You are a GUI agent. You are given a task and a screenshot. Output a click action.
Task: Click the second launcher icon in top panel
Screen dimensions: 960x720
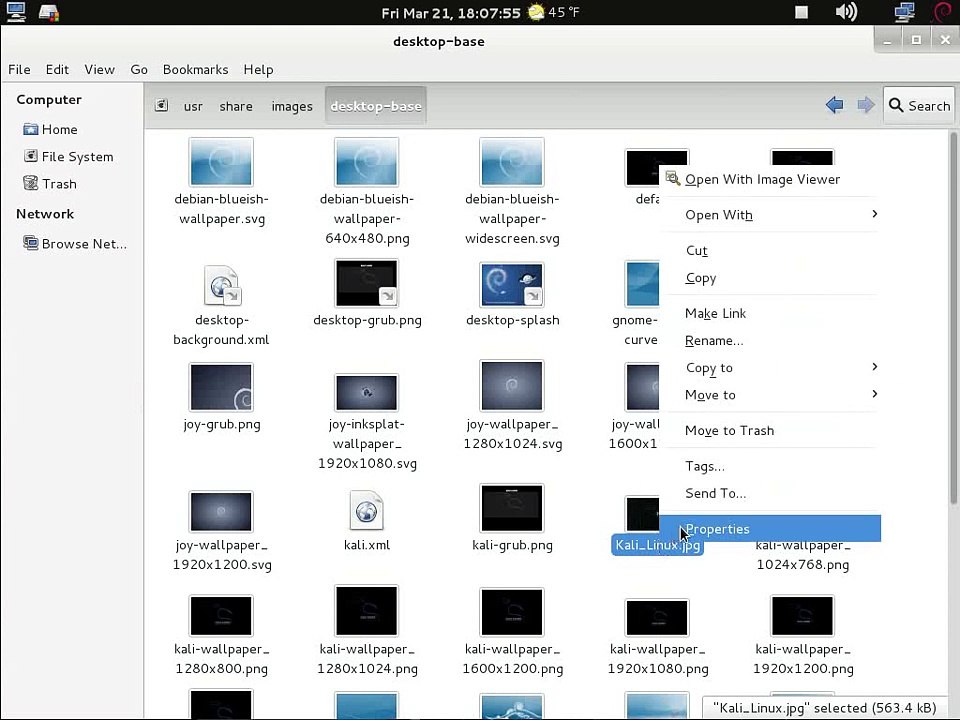click(48, 12)
